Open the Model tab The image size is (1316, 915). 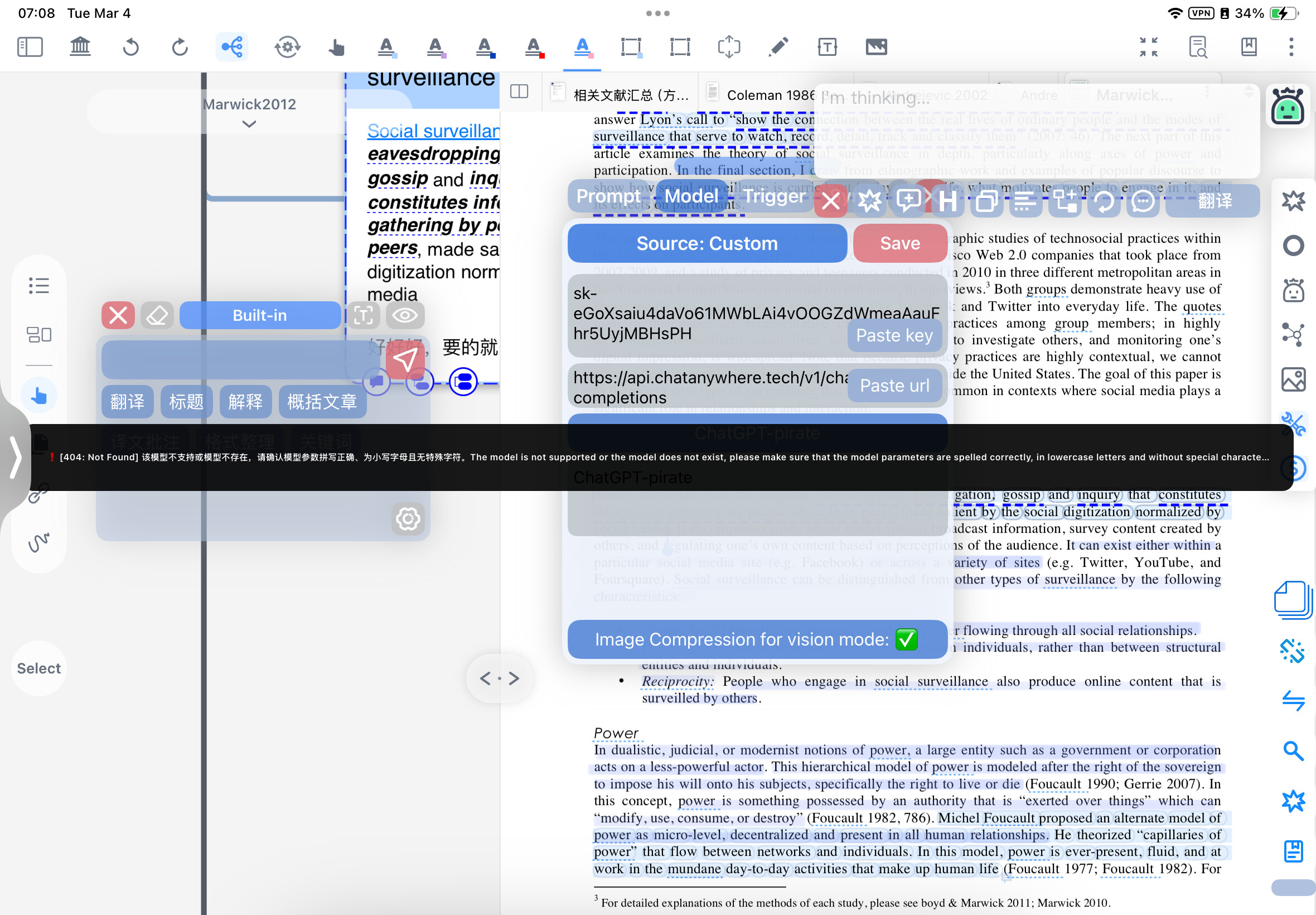[691, 196]
